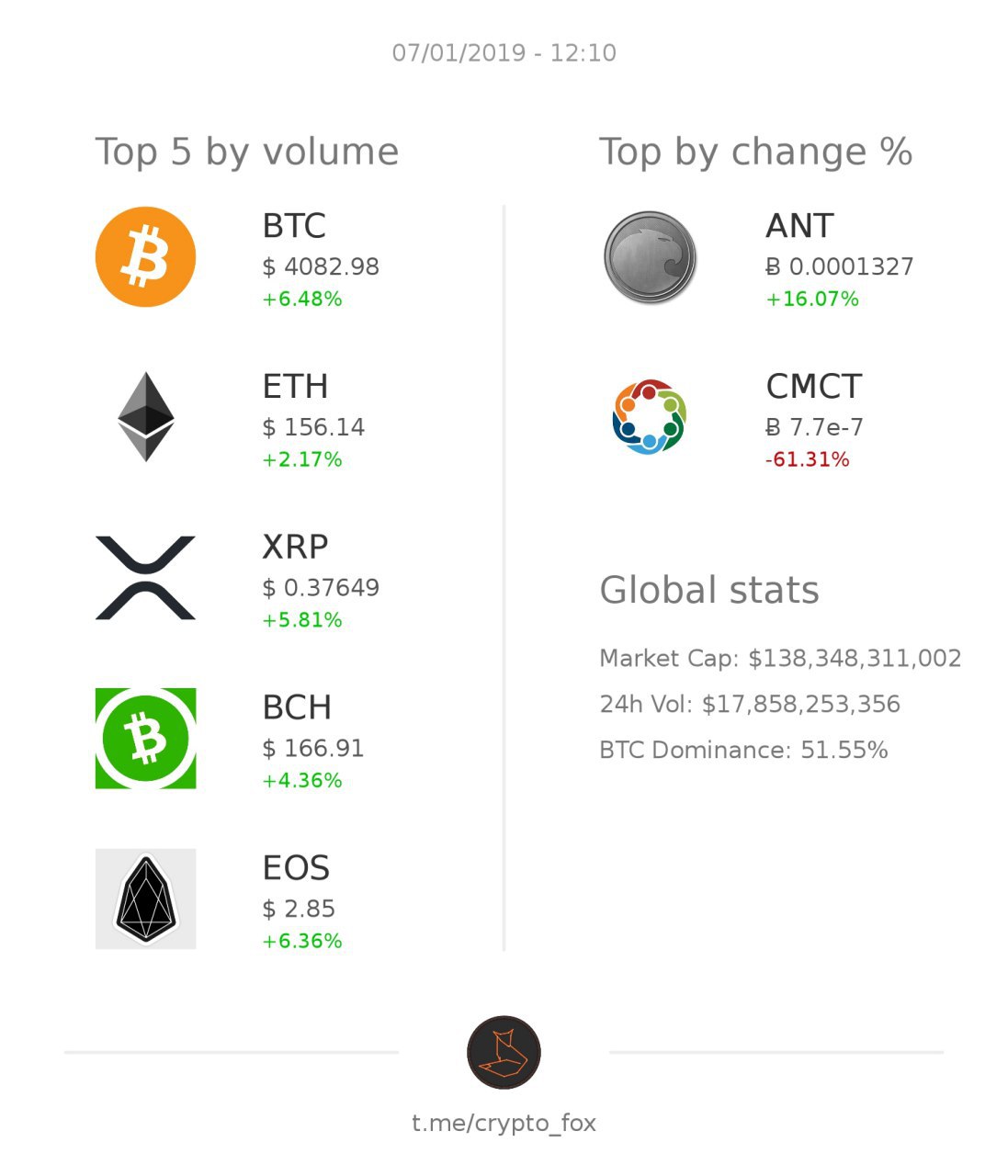Select the Market Cap statistic line
This screenshot has width=1008, height=1176.
[780, 658]
